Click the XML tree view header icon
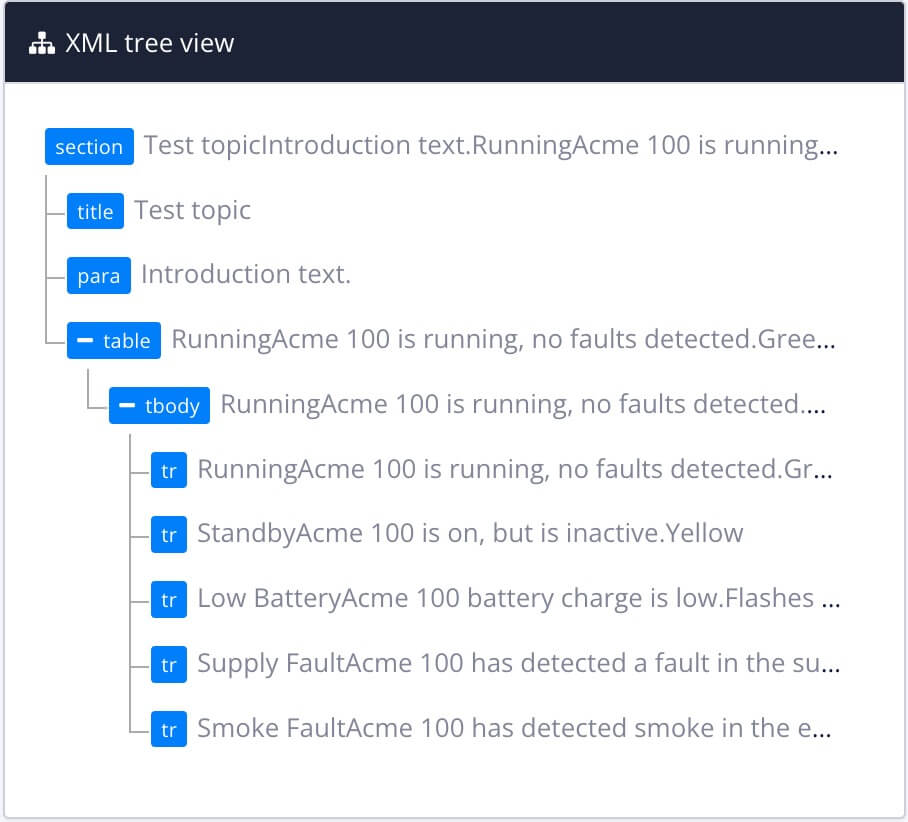 point(42,43)
